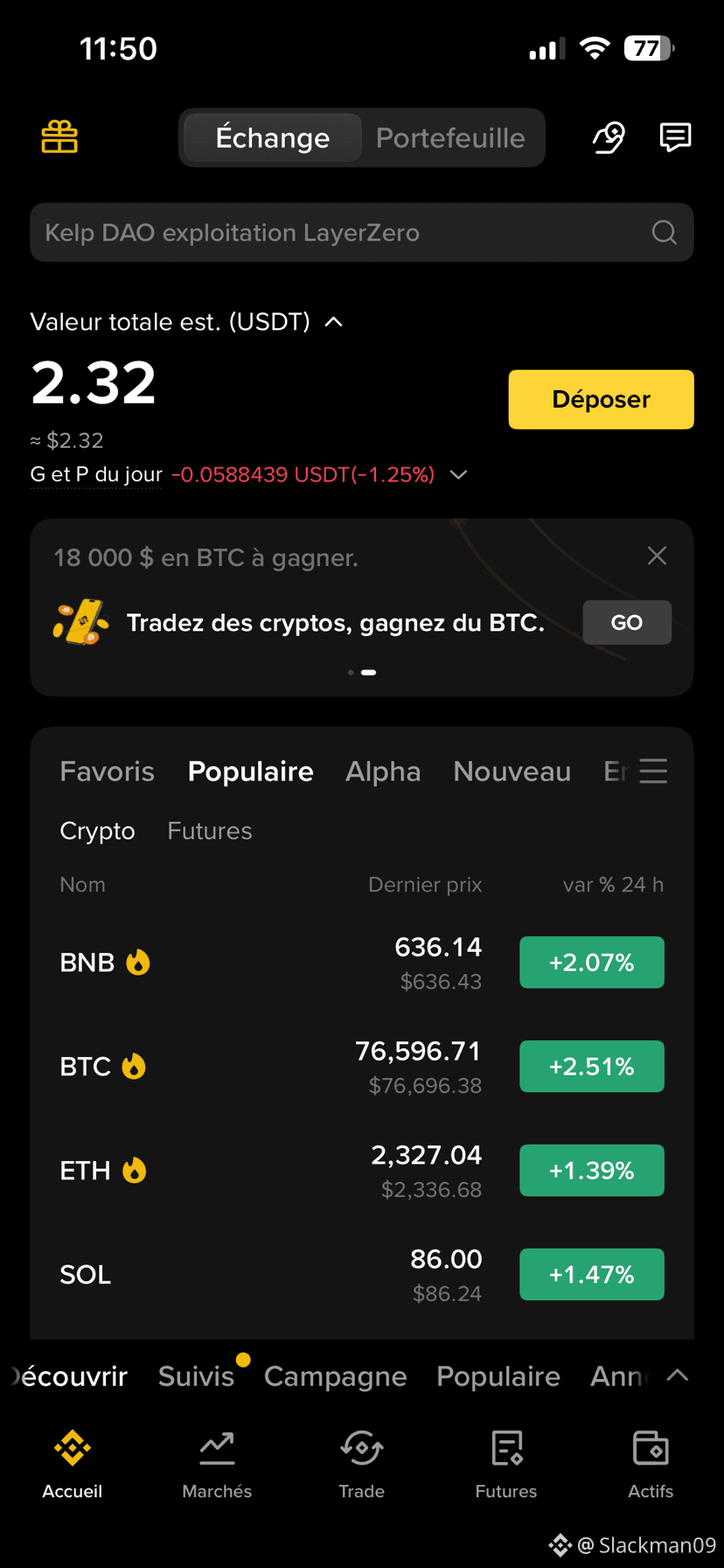Open the gift rewards icon
Screen dimensions: 724x1568
click(x=59, y=137)
